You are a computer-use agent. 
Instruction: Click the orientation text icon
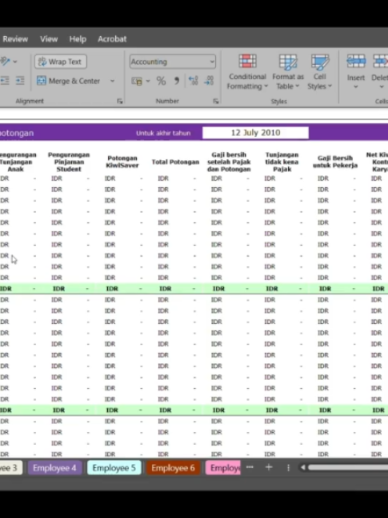tap(5, 61)
